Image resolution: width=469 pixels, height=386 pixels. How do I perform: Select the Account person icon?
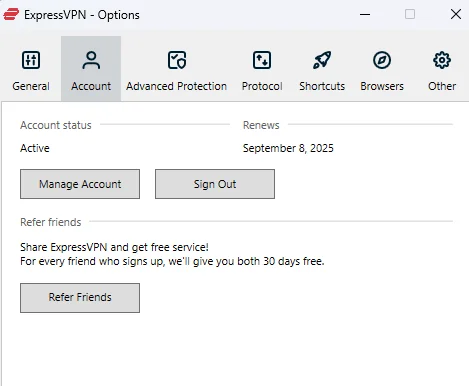coord(91,60)
